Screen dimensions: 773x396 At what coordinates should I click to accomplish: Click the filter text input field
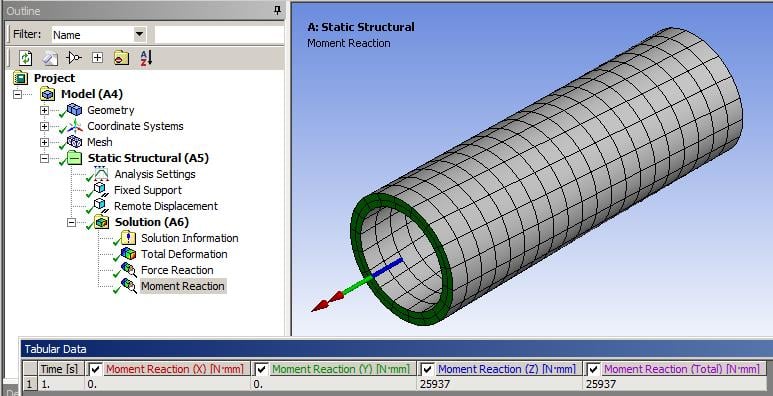(219, 35)
